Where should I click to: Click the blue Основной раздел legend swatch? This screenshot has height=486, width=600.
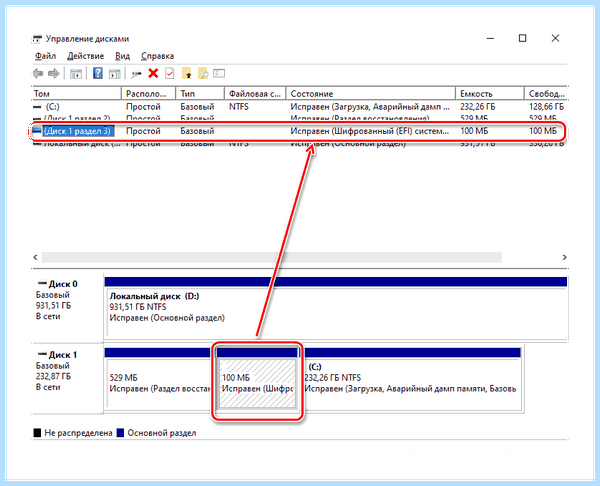[x=120, y=433]
